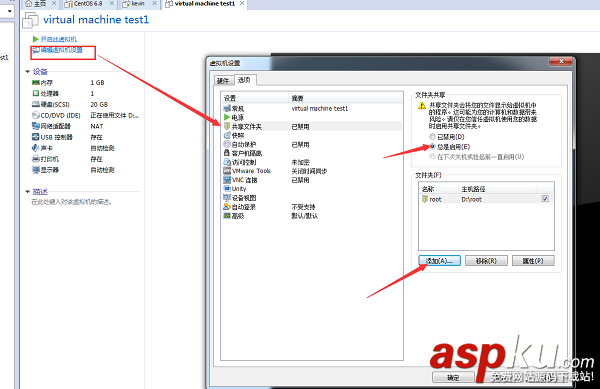Select the VNC connections icon in list

click(227, 180)
